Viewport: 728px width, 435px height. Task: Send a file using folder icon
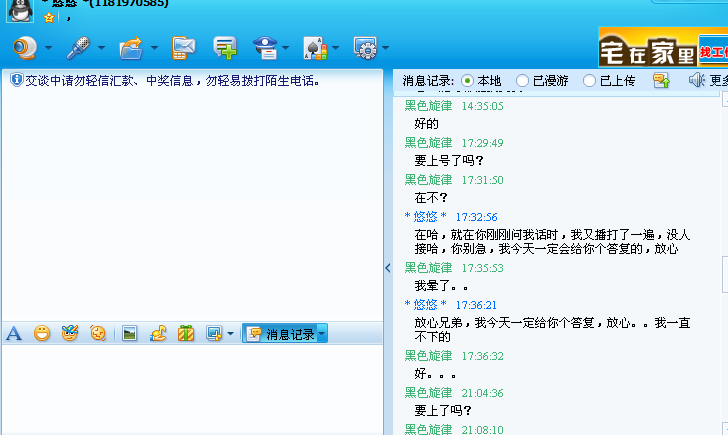coord(131,48)
